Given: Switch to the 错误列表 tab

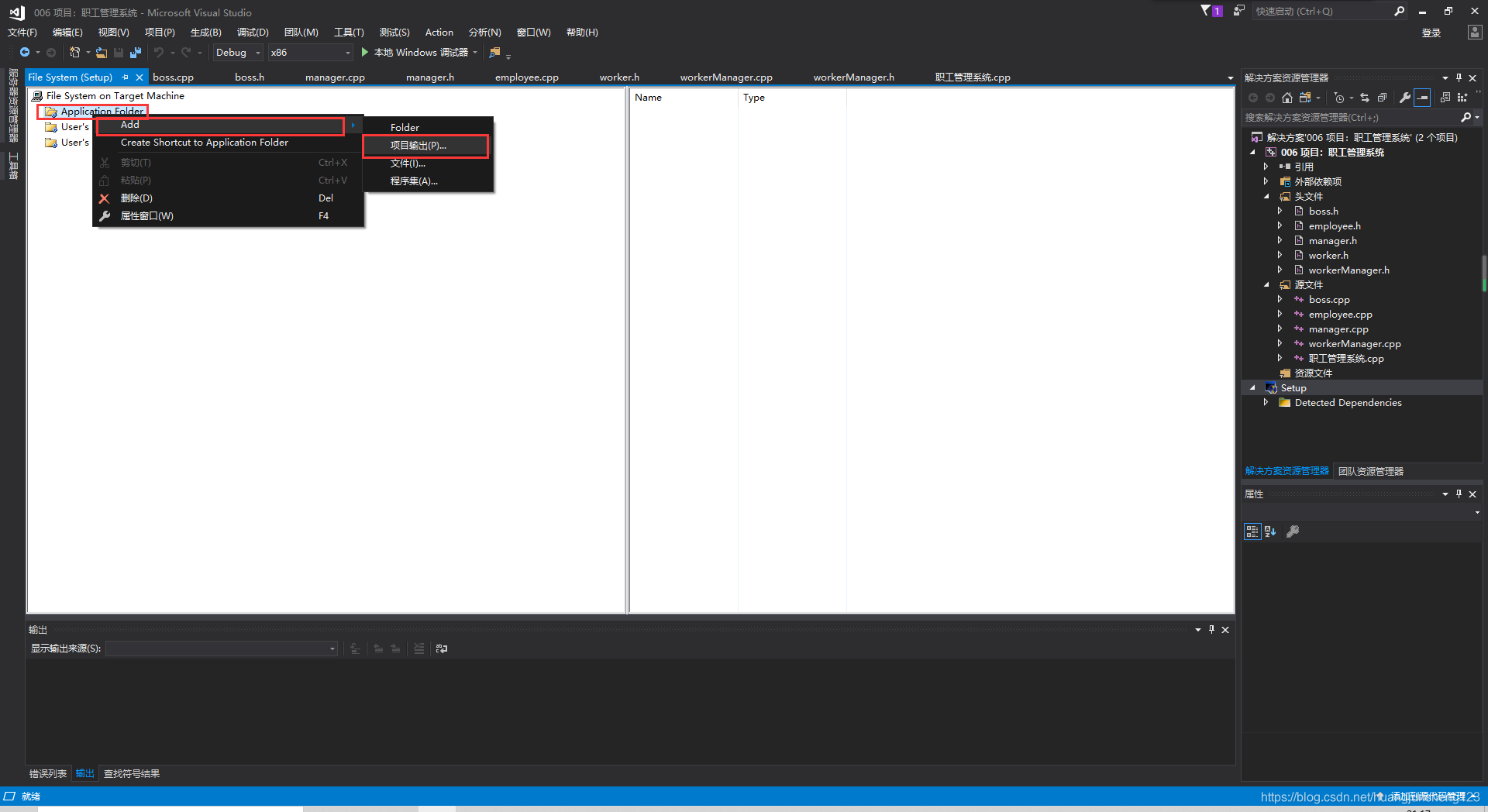Looking at the screenshot, I should pos(48,774).
